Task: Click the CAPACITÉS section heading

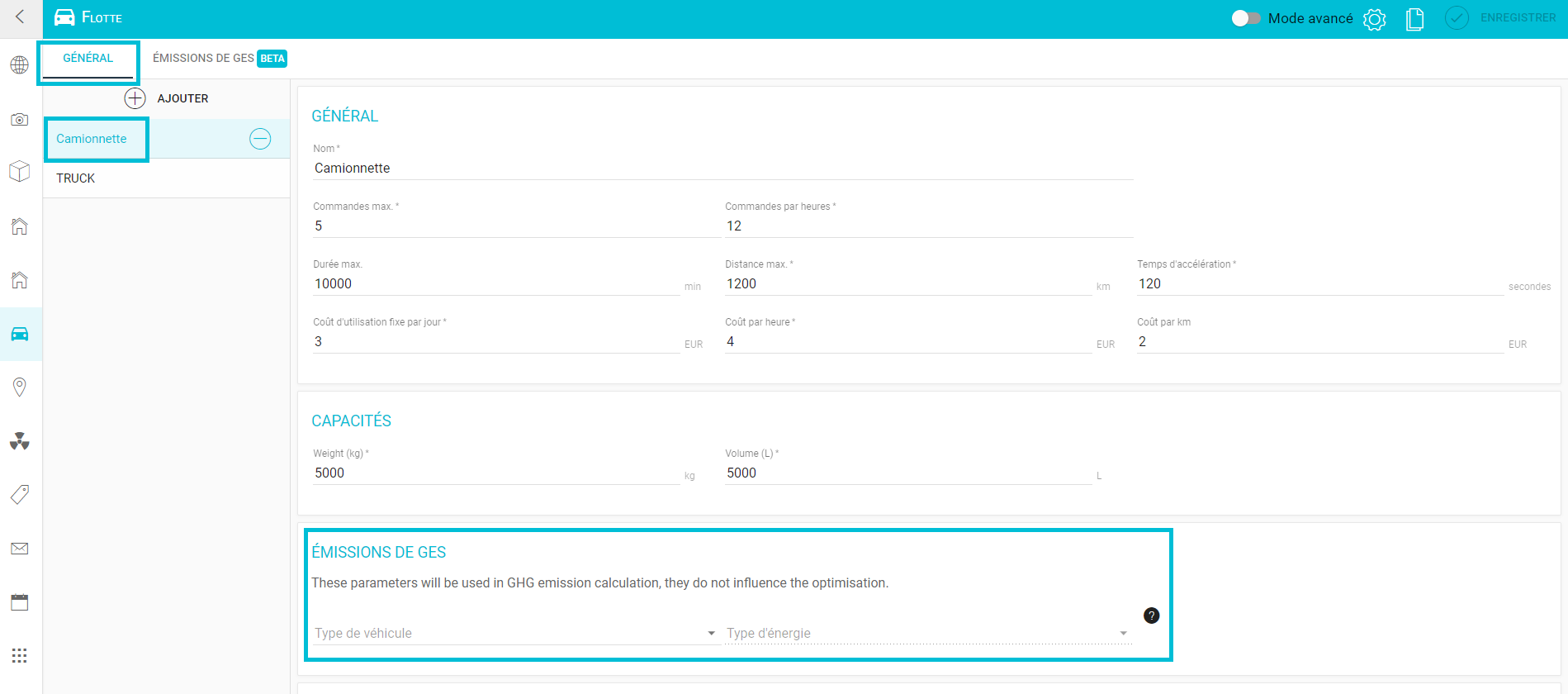Action: pos(352,421)
